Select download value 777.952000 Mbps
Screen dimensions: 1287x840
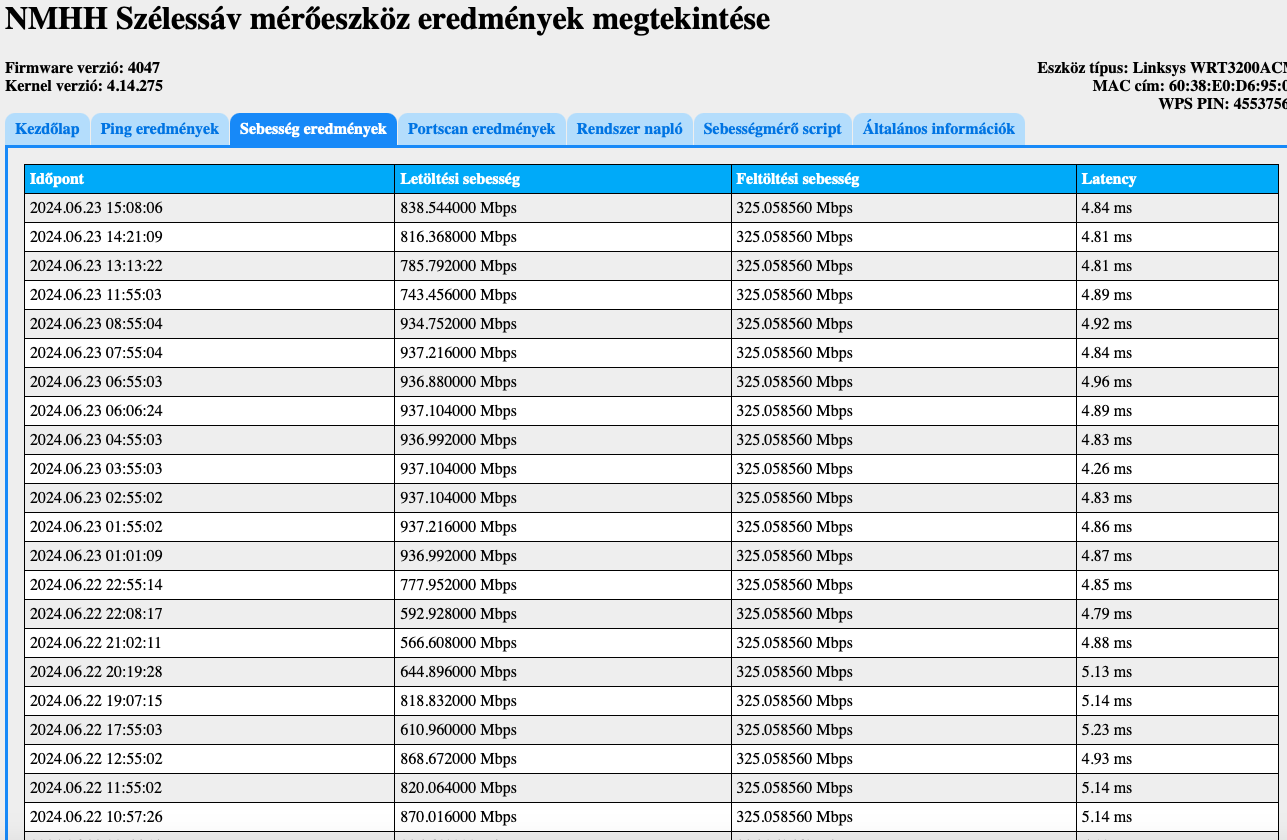458,585
